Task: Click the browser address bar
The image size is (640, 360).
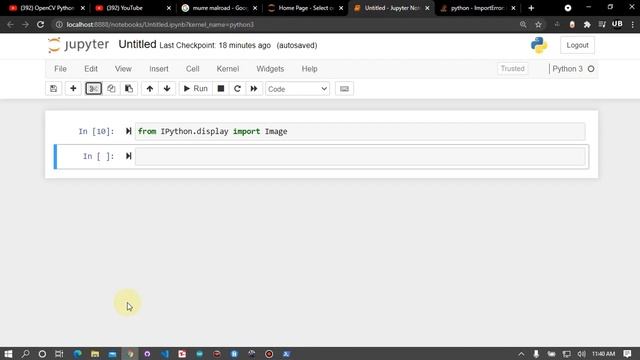Action: (x=286, y=24)
